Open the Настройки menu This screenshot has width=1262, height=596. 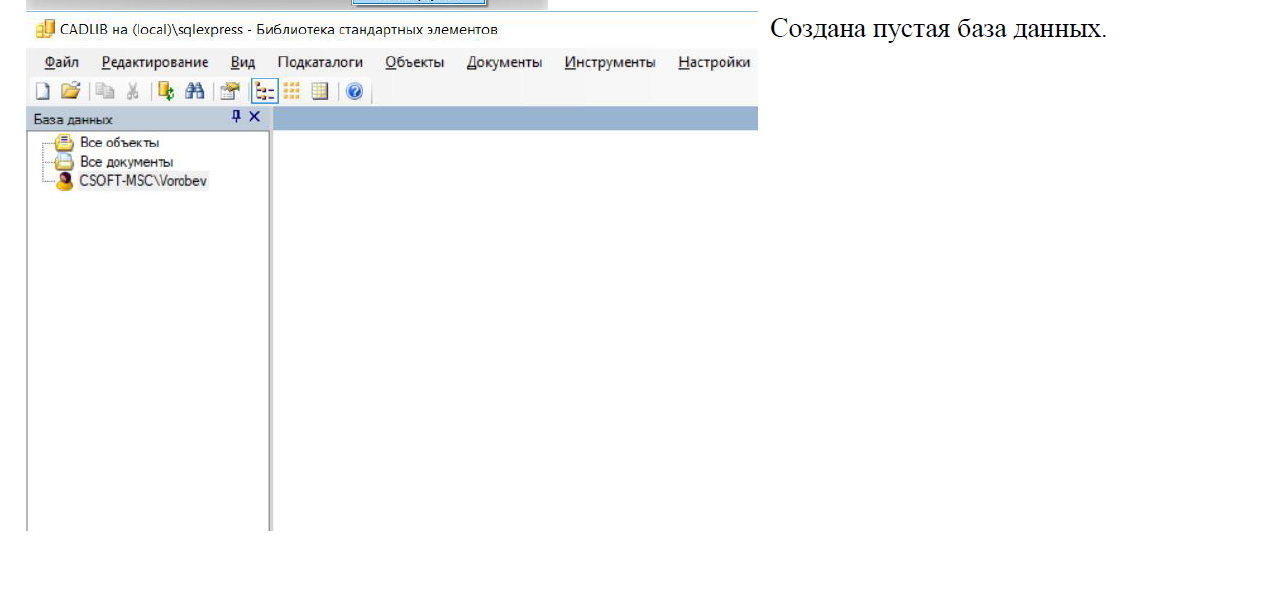(714, 62)
